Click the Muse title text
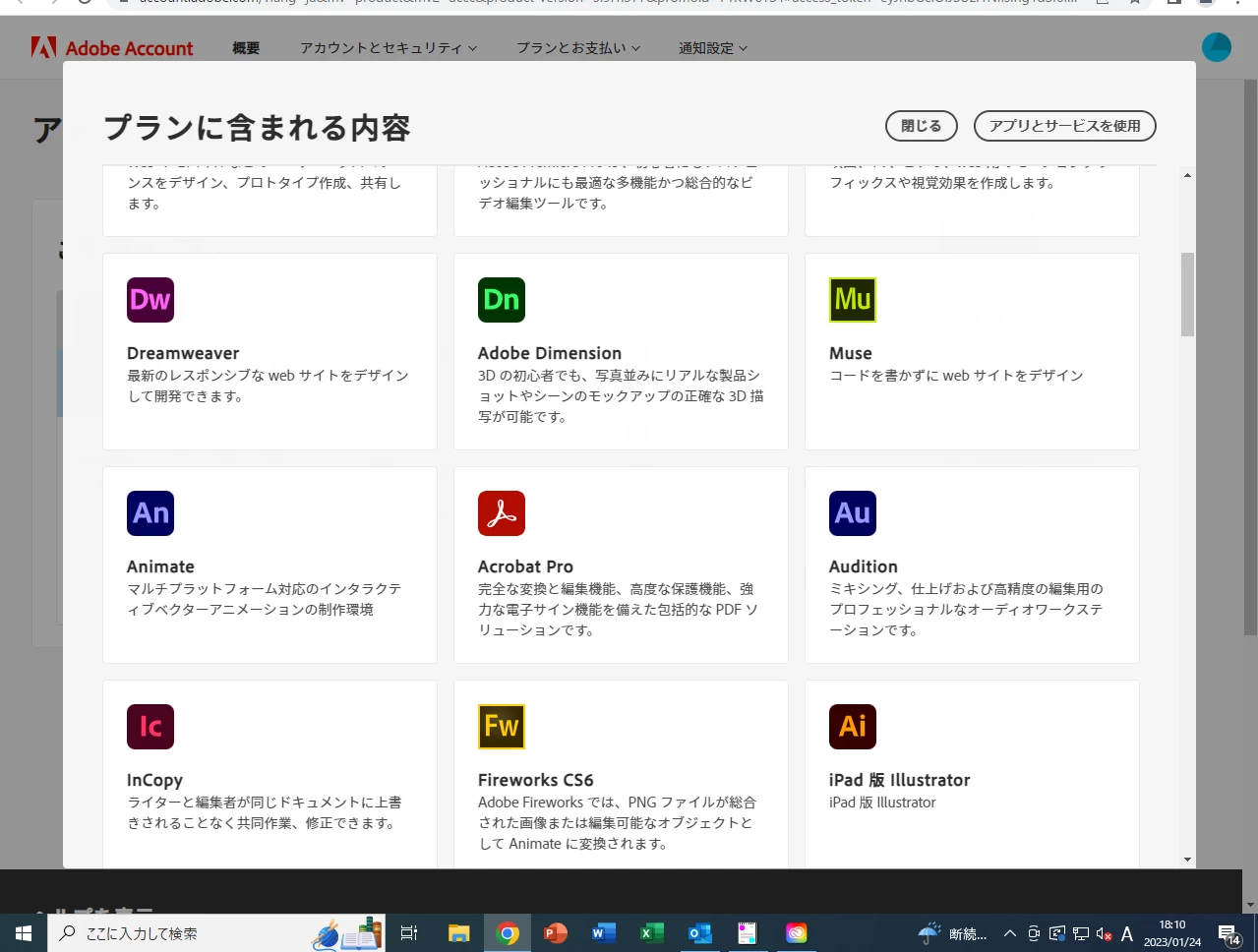 pyautogui.click(x=851, y=353)
